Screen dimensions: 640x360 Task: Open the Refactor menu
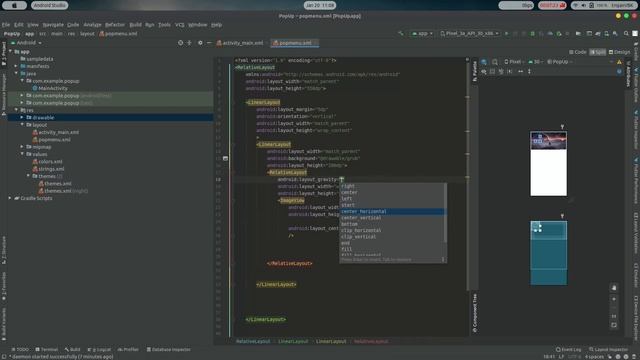pos(115,25)
